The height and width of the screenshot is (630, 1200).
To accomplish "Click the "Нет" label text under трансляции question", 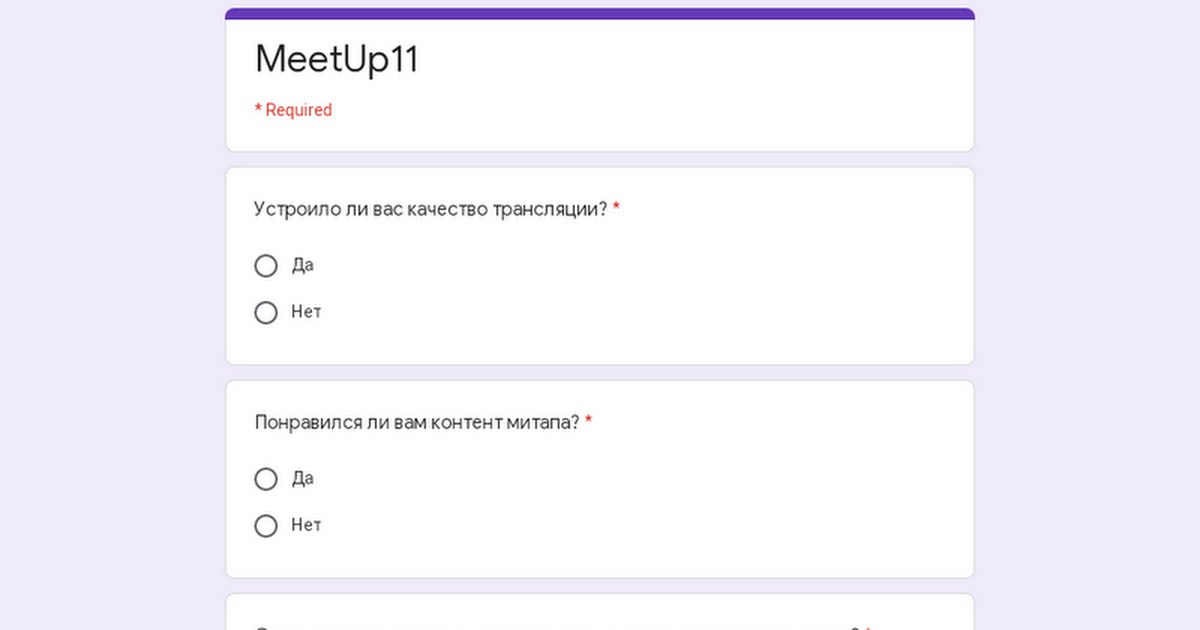I will tap(306, 312).
